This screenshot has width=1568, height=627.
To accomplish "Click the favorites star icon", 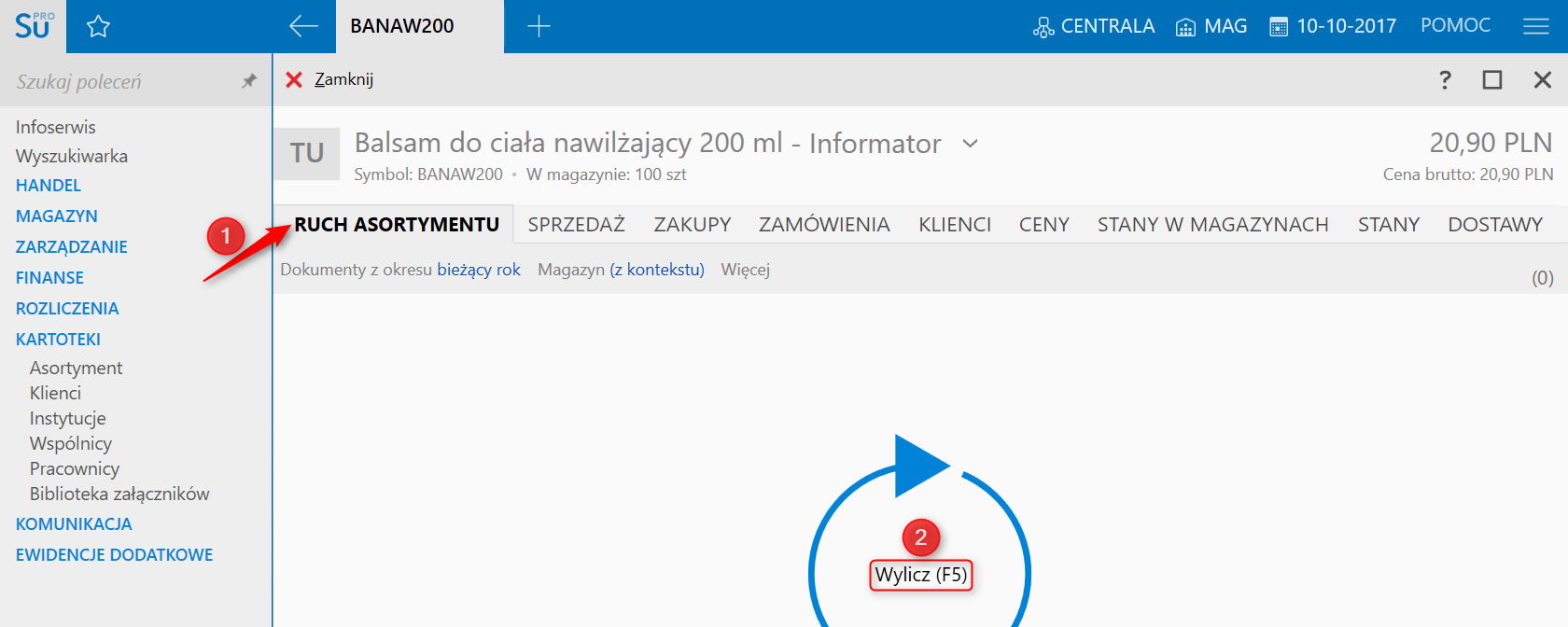I will click(98, 26).
